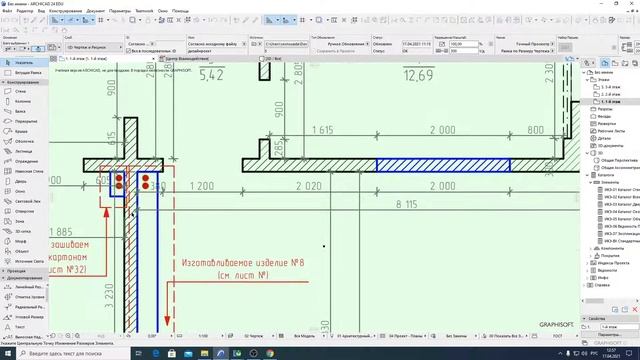Select the Морф morph tool
The height and width of the screenshot is (360, 640).
(24, 241)
